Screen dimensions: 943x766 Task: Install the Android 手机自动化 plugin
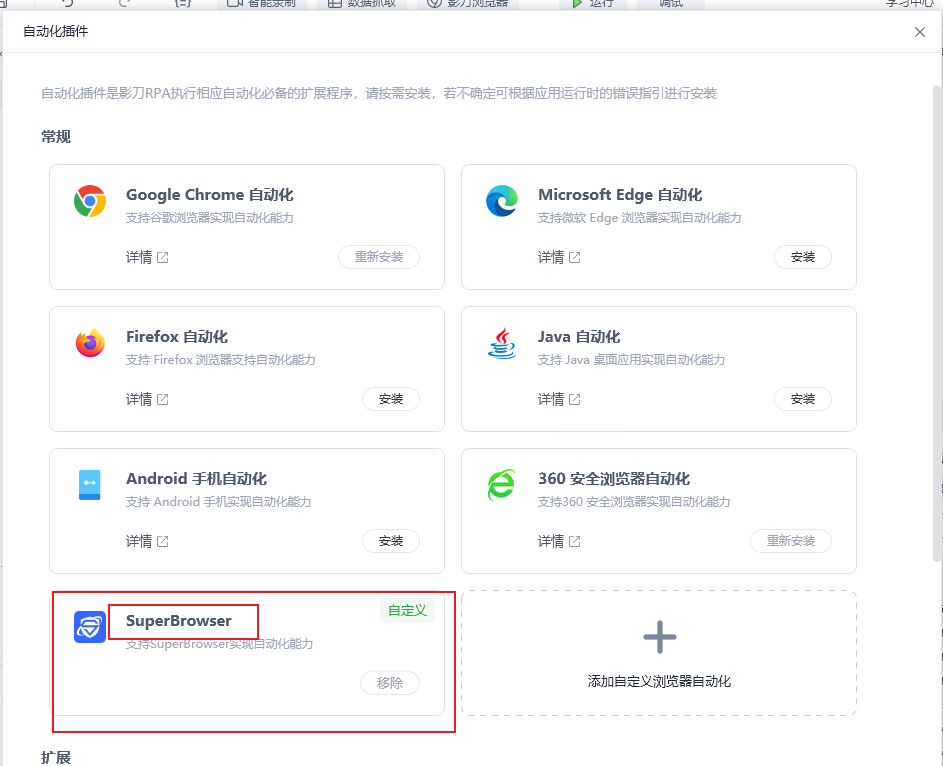(x=391, y=541)
